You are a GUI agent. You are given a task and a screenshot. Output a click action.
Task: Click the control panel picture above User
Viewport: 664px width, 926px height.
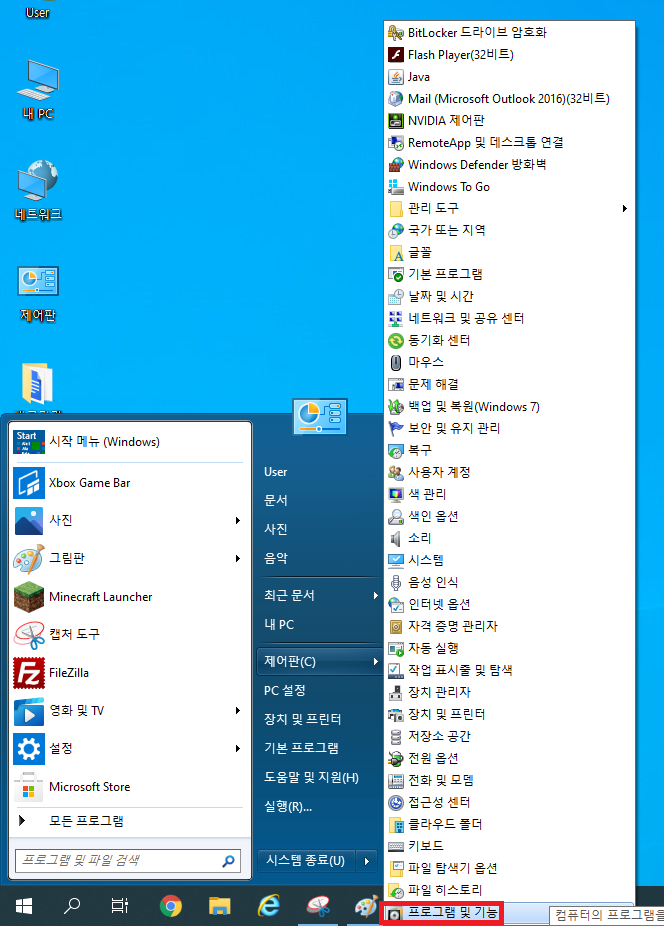[x=320, y=416]
